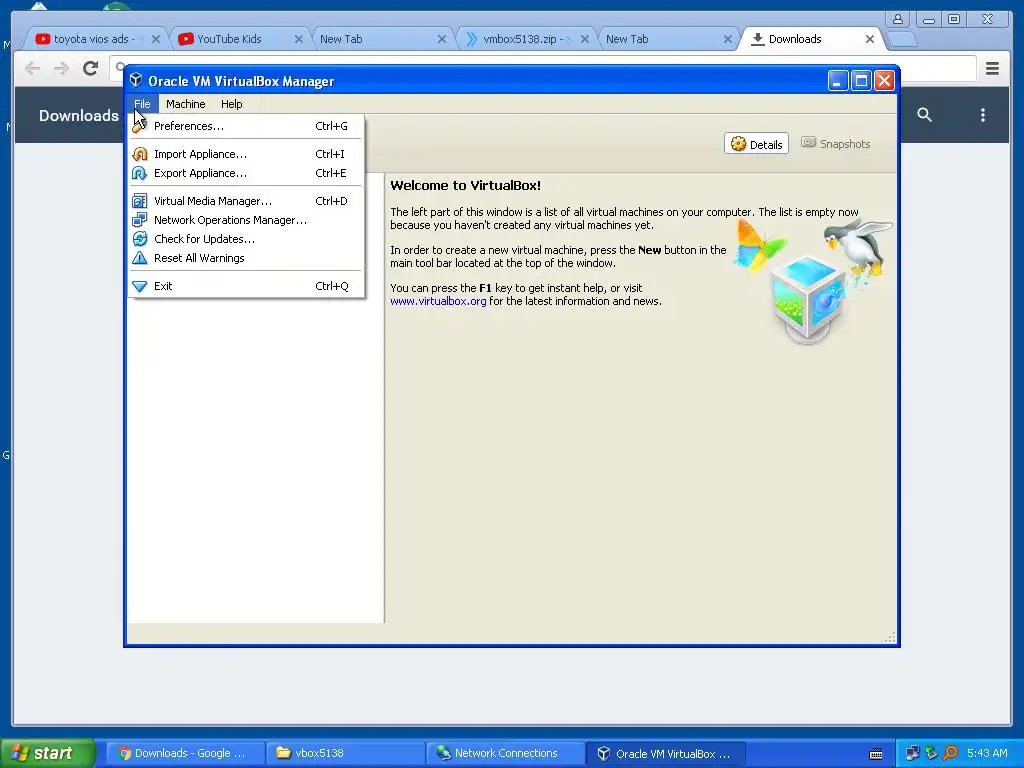This screenshot has width=1024, height=768.
Task: Choose Import Appliance menu entry
Action: click(x=246, y=154)
